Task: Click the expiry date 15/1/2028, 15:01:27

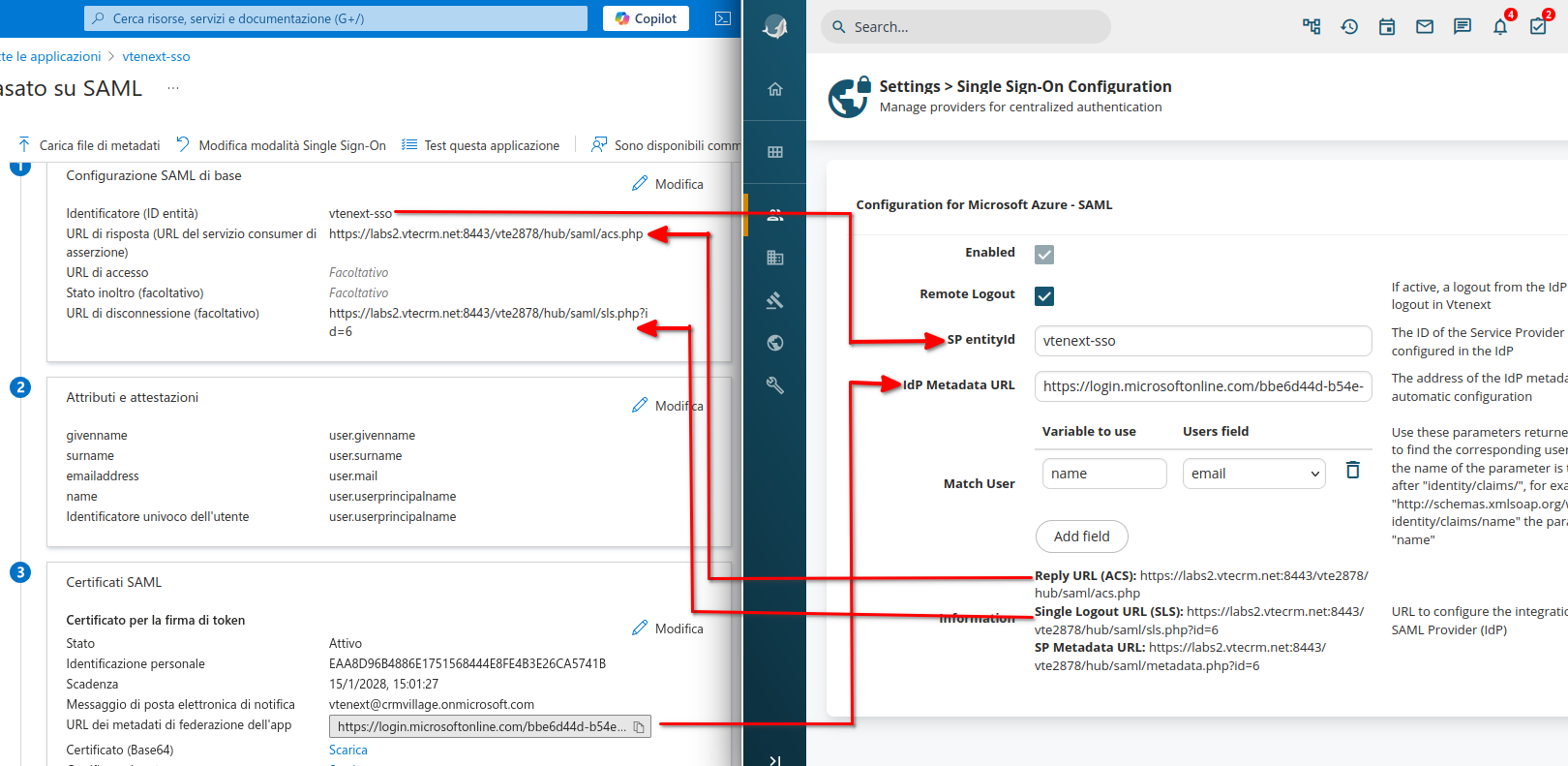Action: pyautogui.click(x=383, y=685)
